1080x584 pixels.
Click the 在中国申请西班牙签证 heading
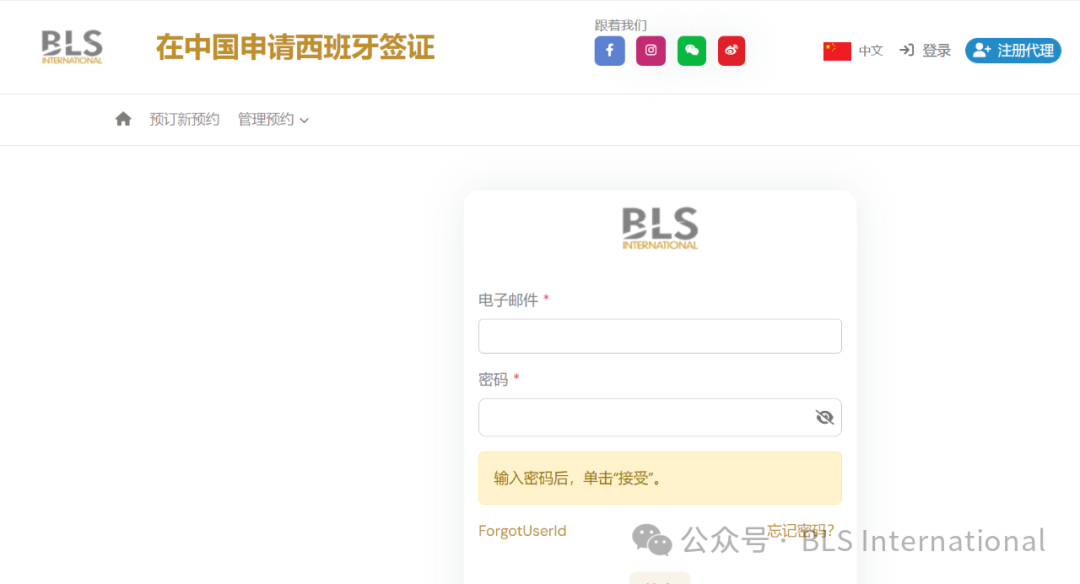tap(295, 48)
